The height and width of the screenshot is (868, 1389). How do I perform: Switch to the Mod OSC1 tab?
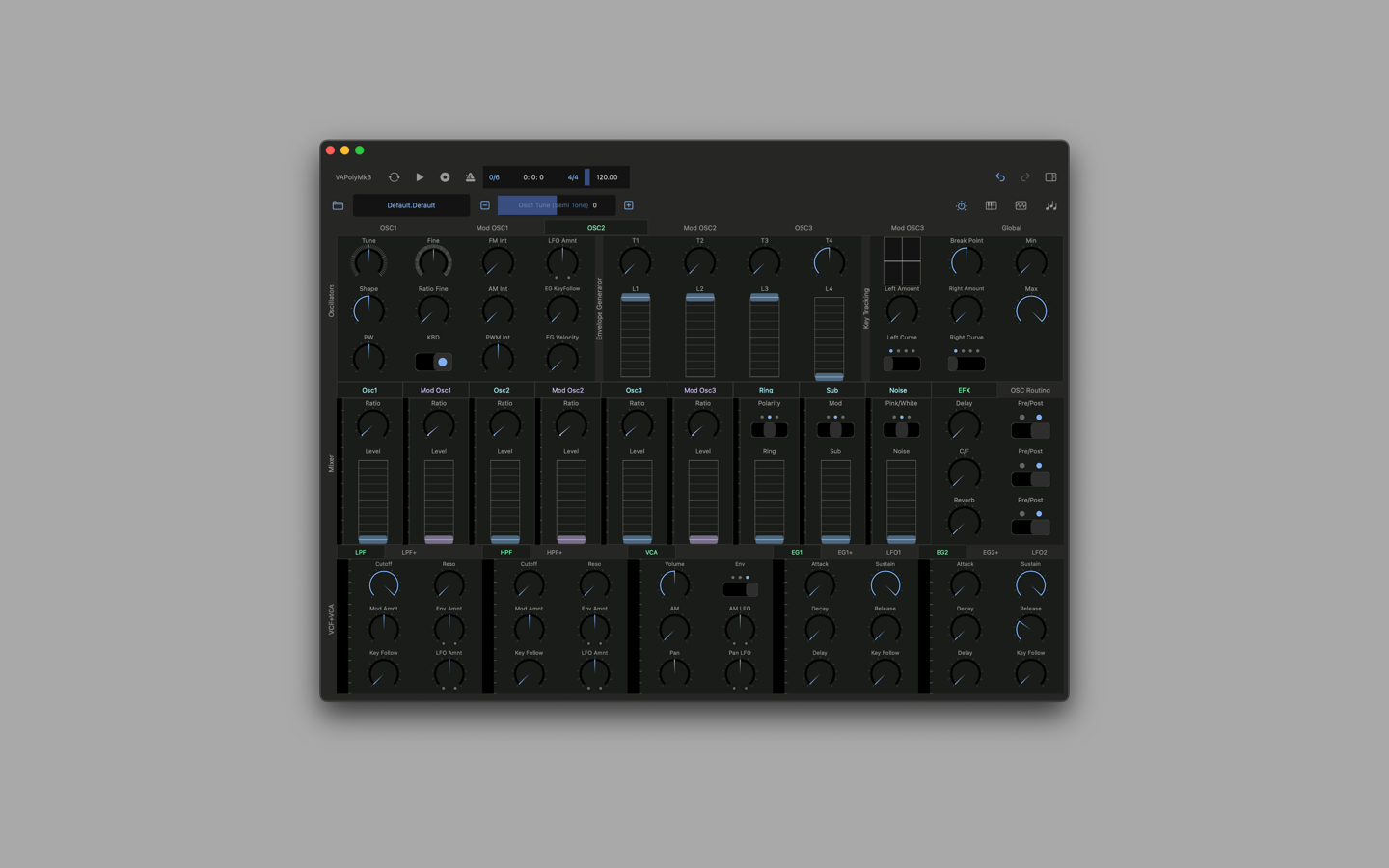point(492,228)
